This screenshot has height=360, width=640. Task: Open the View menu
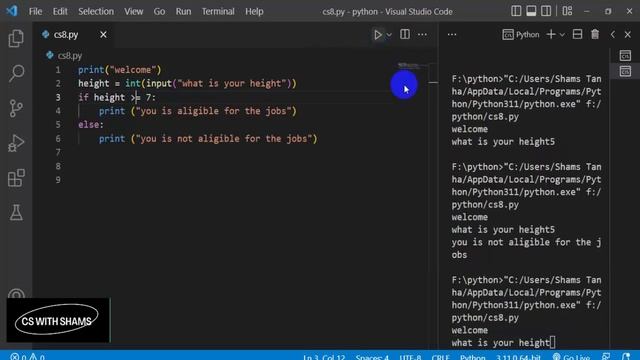point(133,11)
